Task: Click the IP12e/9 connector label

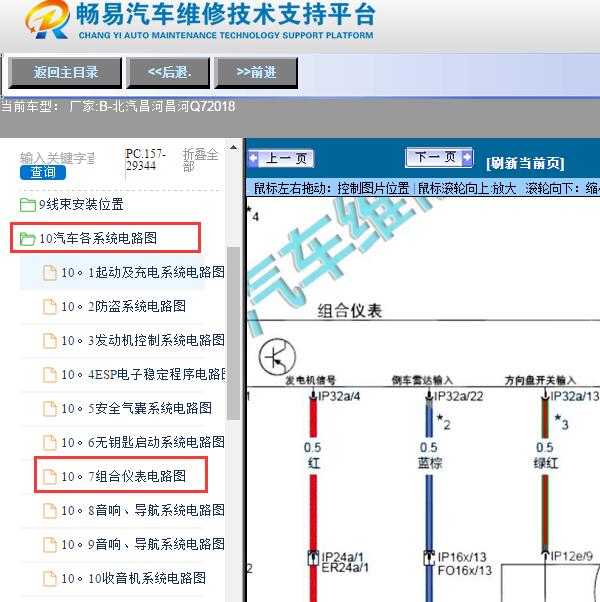Action: 572,556
